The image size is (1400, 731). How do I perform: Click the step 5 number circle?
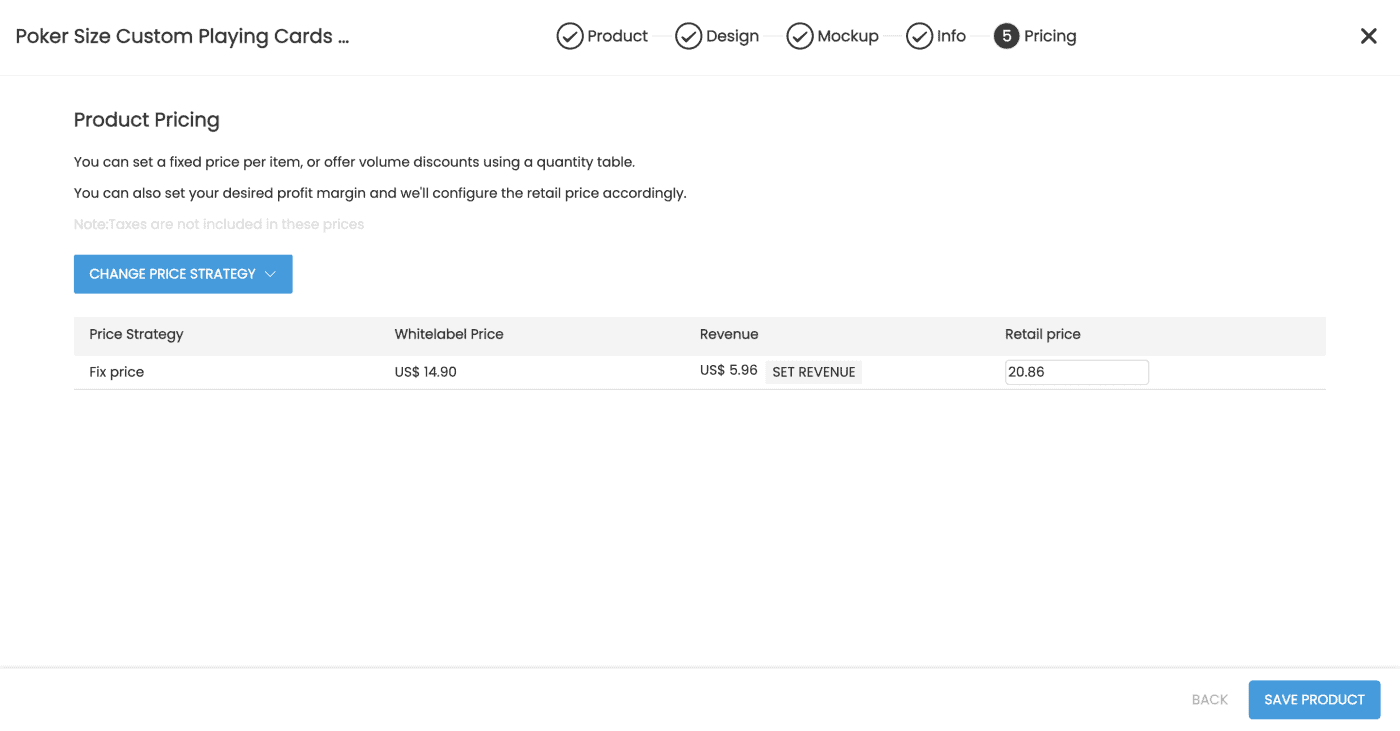click(x=1006, y=37)
